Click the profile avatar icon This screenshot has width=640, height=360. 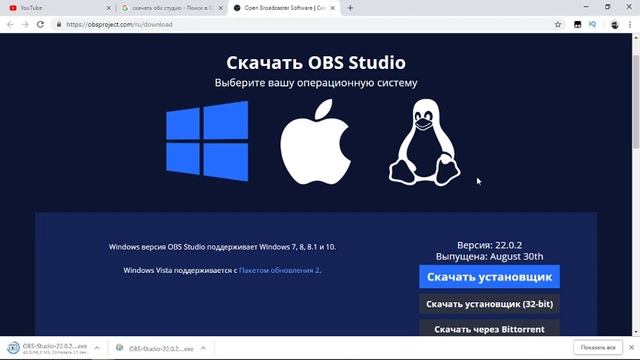pyautogui.click(x=615, y=24)
